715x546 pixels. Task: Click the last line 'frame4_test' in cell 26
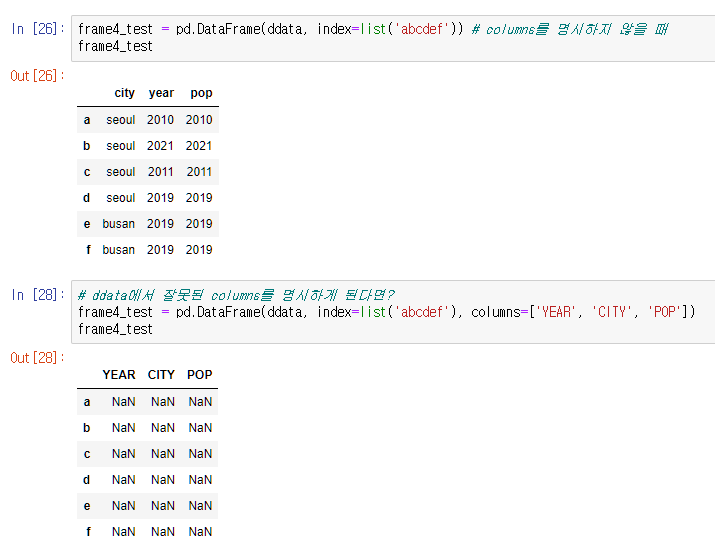(115, 47)
